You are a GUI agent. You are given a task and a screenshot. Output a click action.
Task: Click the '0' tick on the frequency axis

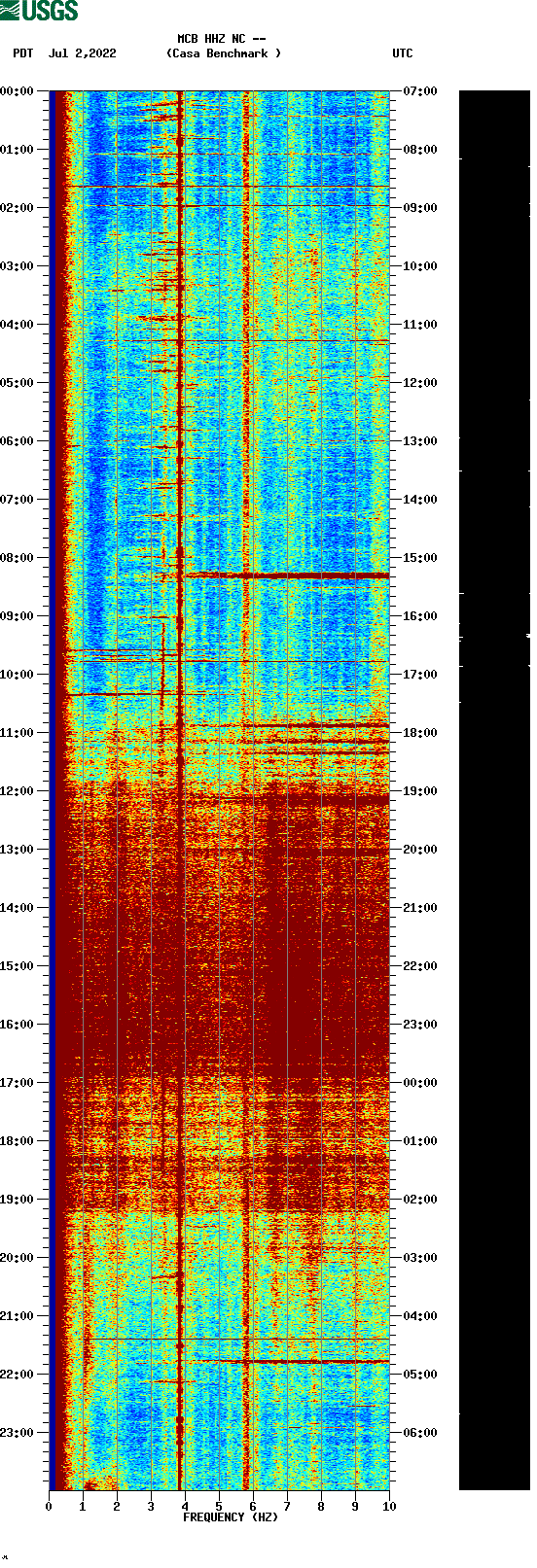pyautogui.click(x=49, y=1507)
